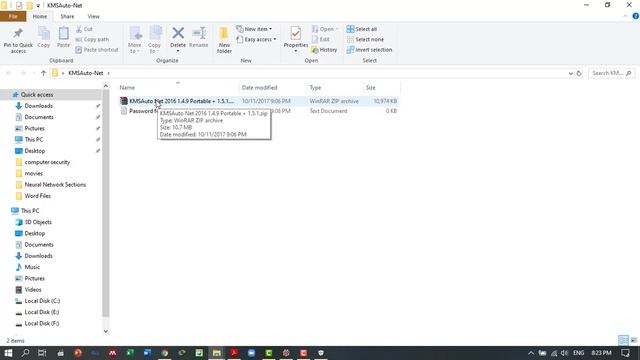Image resolution: width=640 pixels, height=360 pixels.
Task: Open the help question mark icon
Action: click(636, 16)
